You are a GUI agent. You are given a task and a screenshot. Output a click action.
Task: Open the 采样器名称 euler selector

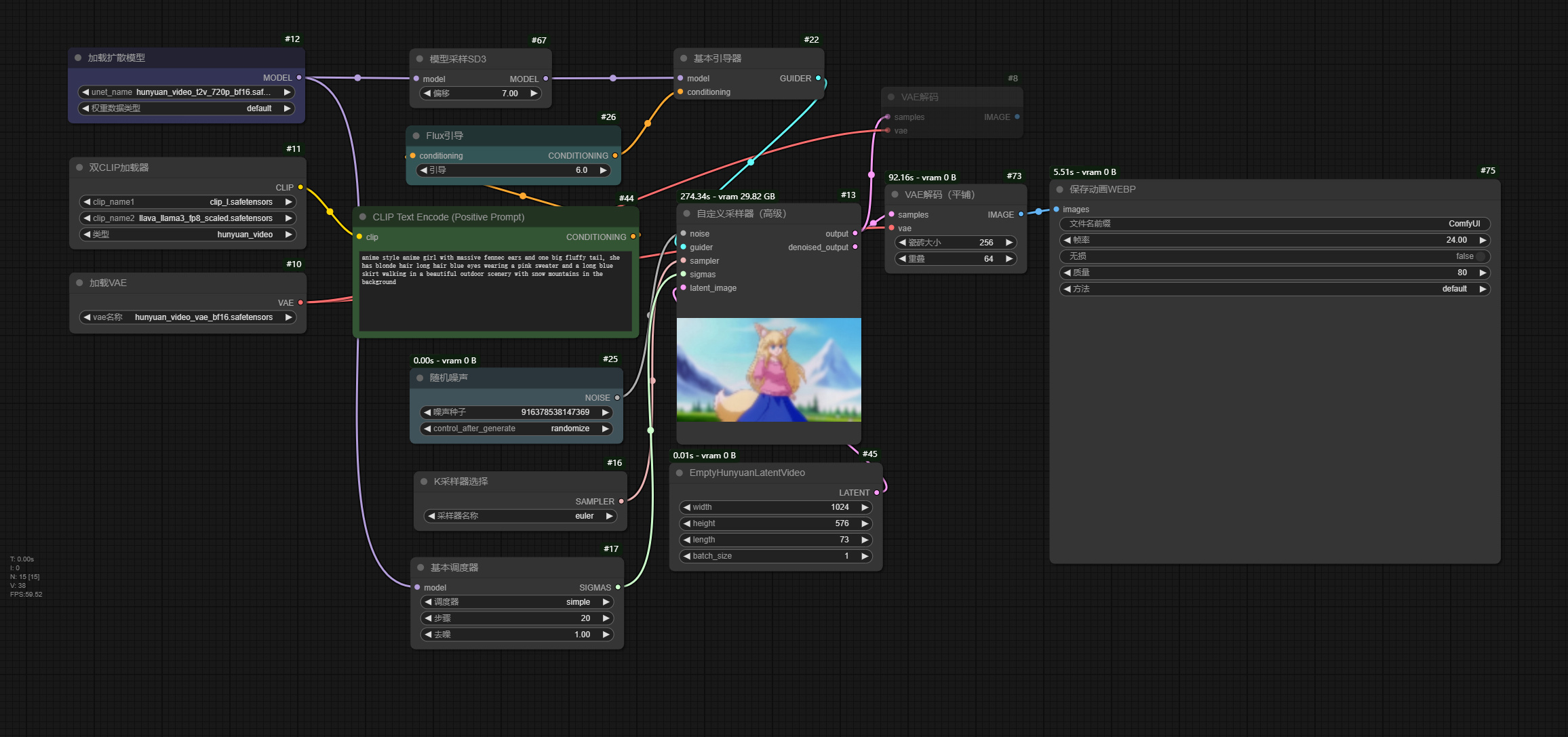click(585, 515)
